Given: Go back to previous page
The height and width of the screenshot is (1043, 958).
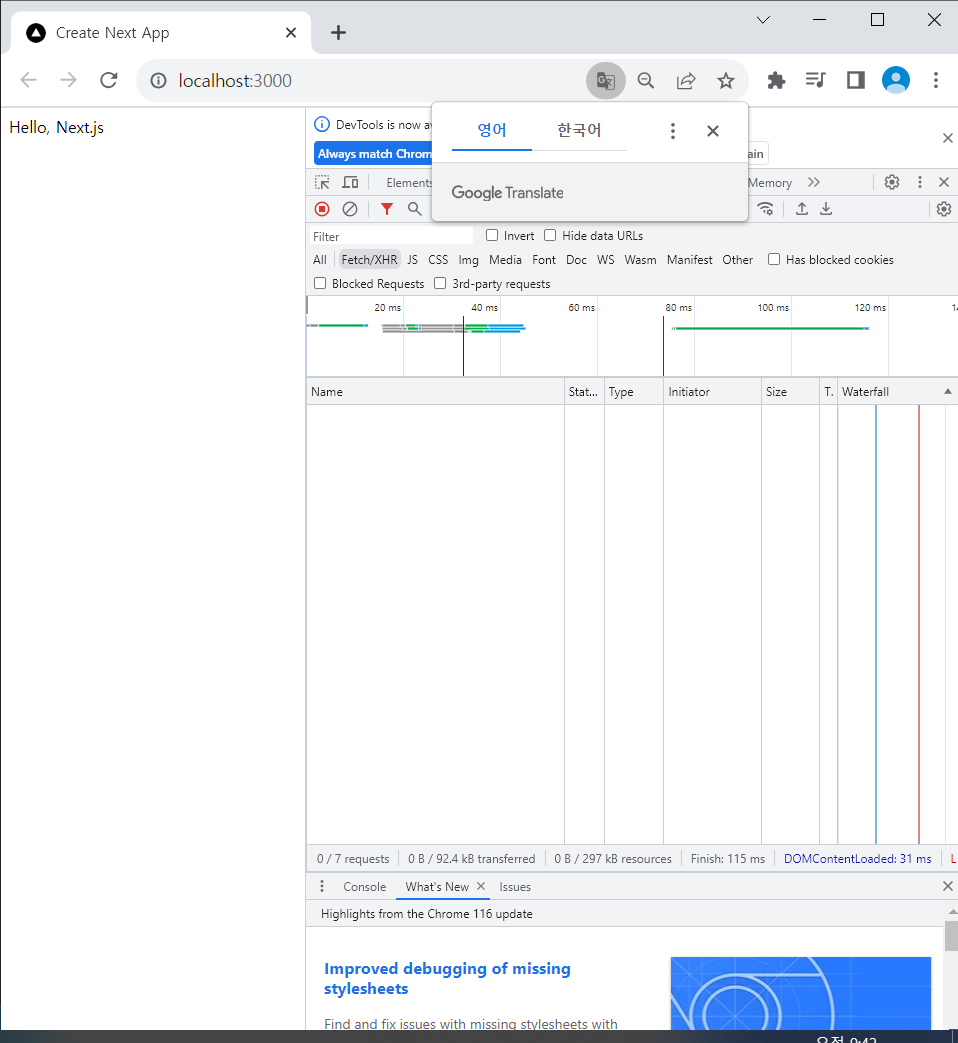Looking at the screenshot, I should point(29,80).
